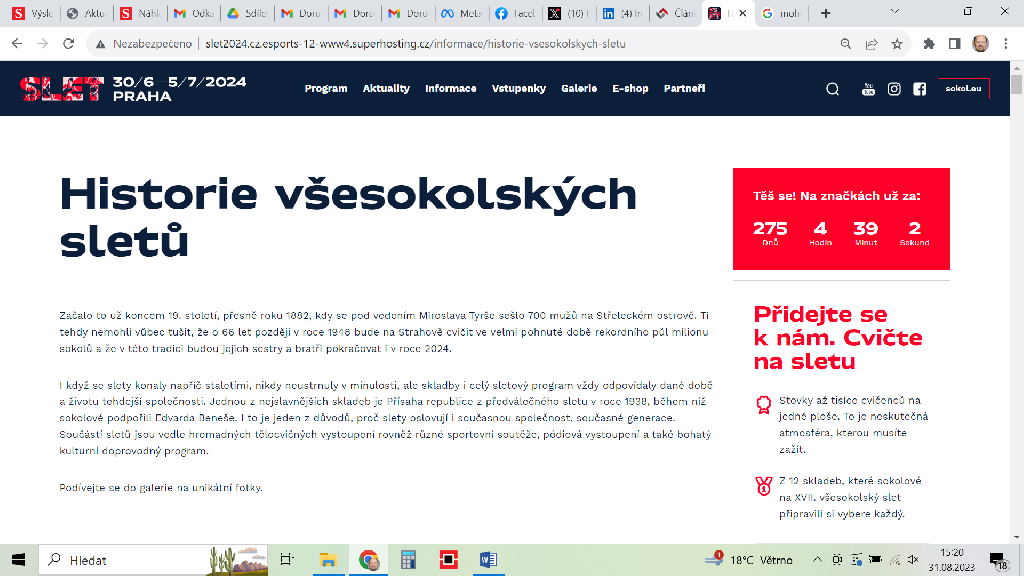Screen dimensions: 1024x576
Task: Open the Chrome profile avatar
Action: (980, 44)
